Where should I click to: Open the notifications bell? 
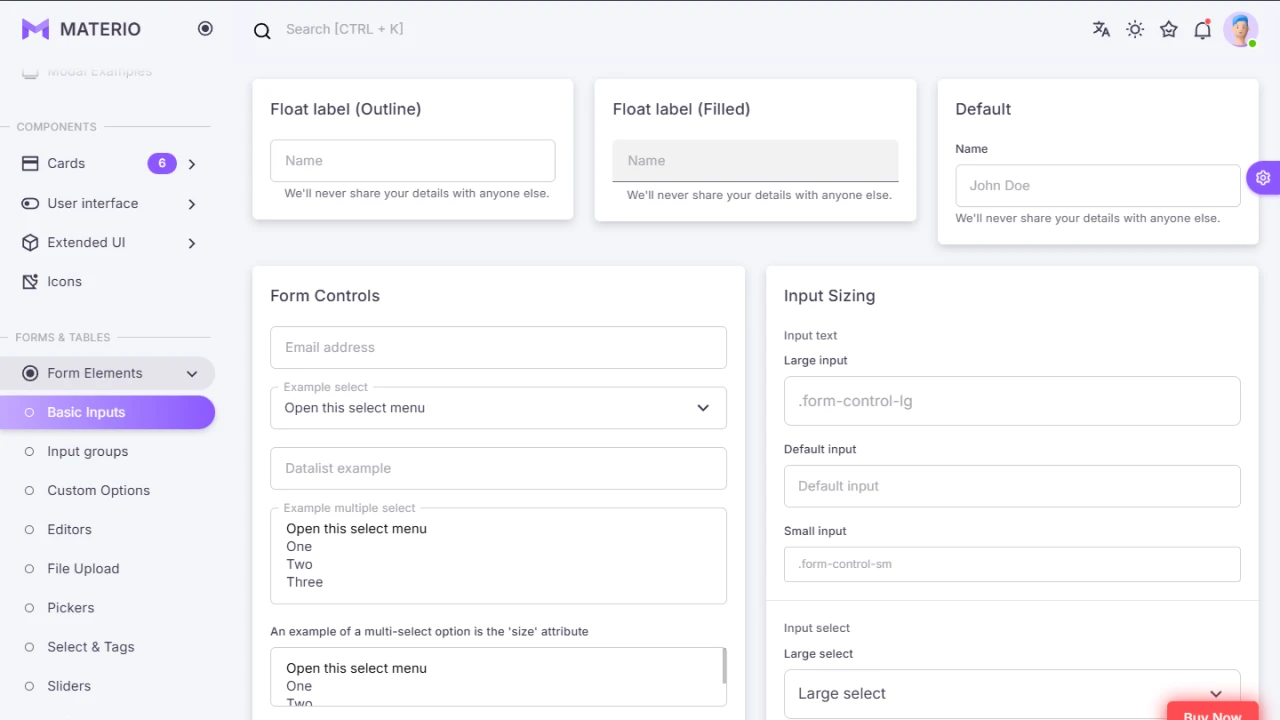point(1202,29)
